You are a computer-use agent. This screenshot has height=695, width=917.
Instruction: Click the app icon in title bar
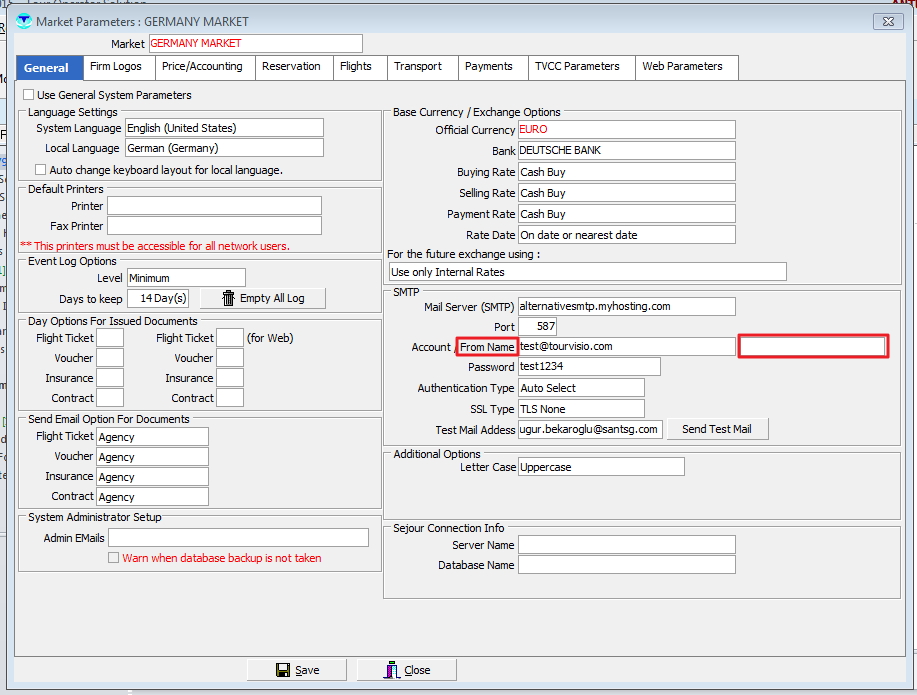[24, 21]
